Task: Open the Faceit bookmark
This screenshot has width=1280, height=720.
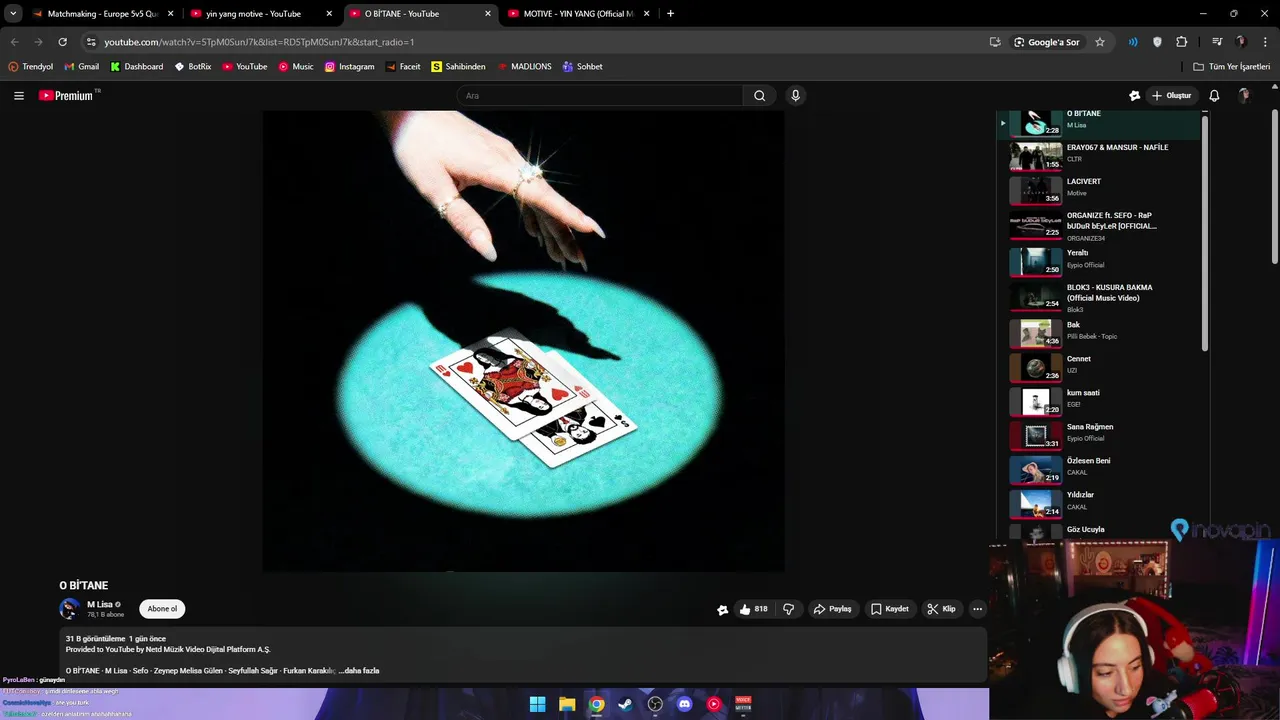Action: tap(402, 67)
